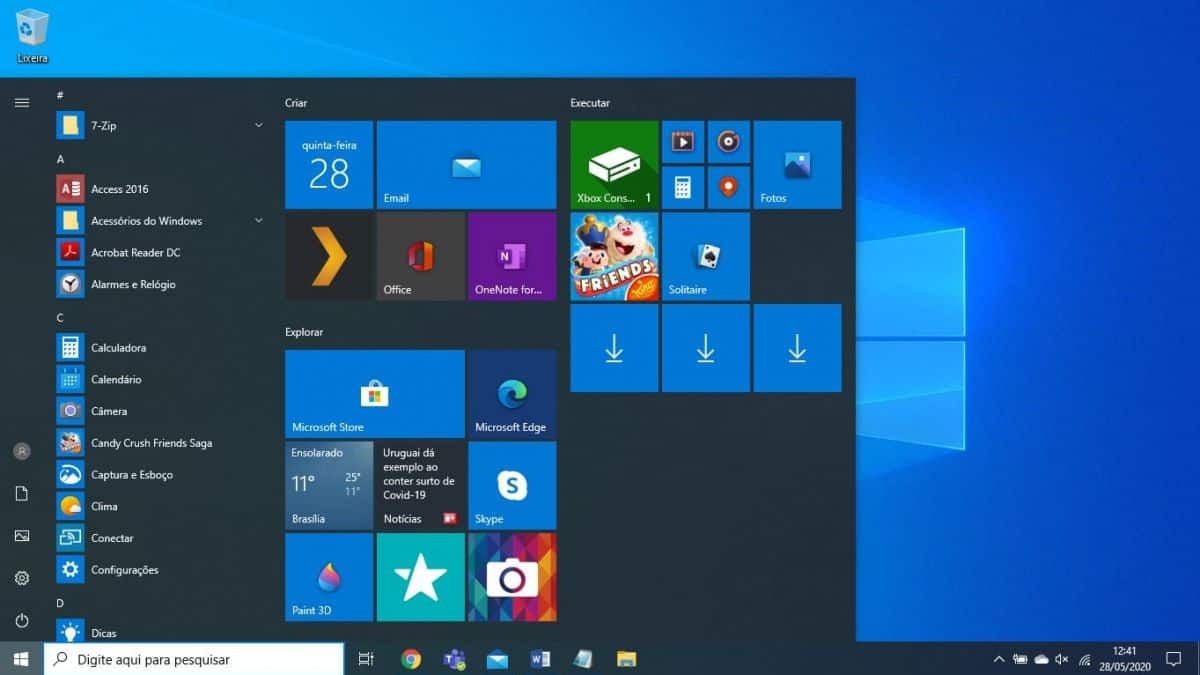Click the Criar group heading

tap(296, 103)
